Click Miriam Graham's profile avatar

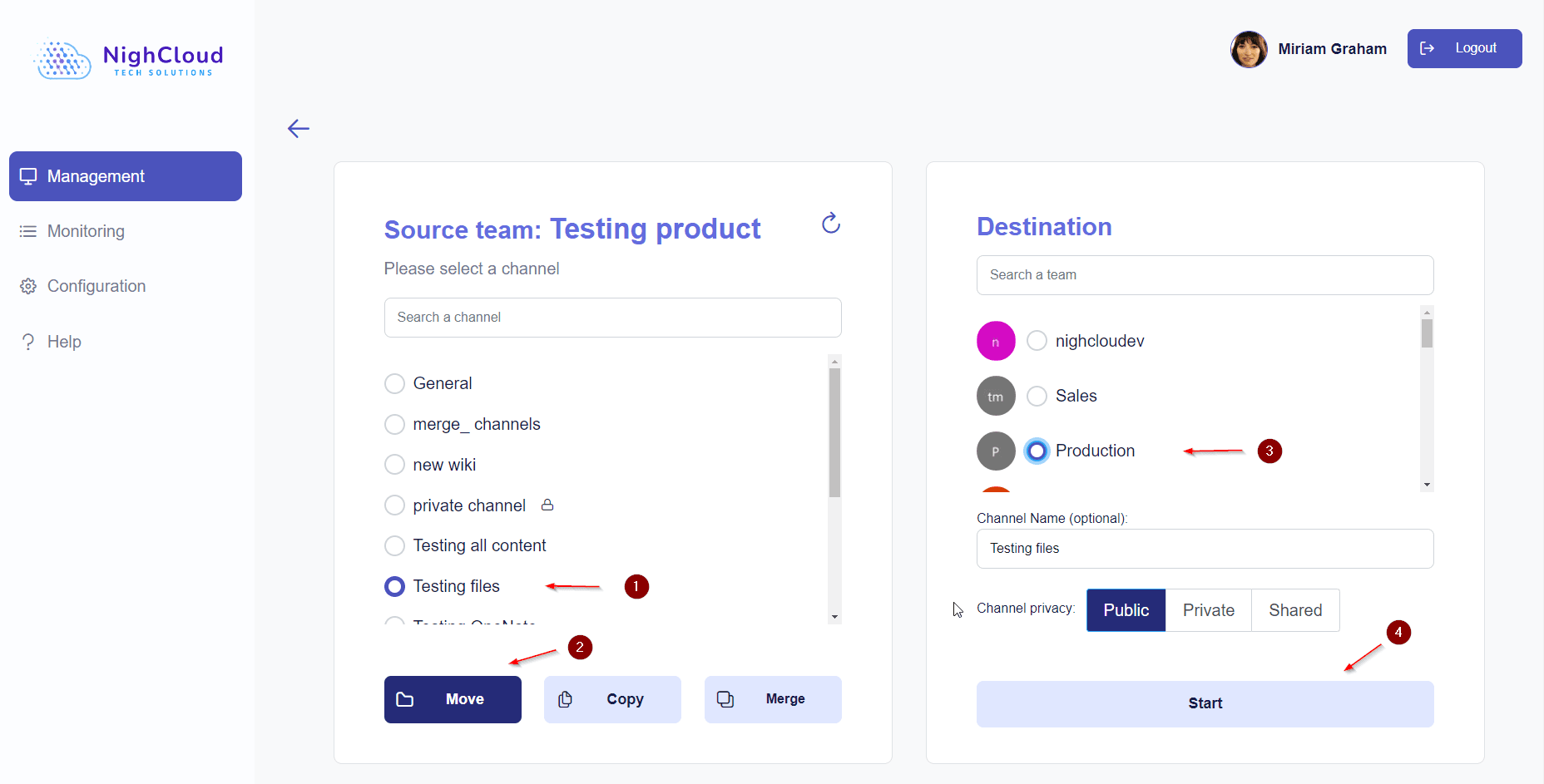pos(1249,49)
